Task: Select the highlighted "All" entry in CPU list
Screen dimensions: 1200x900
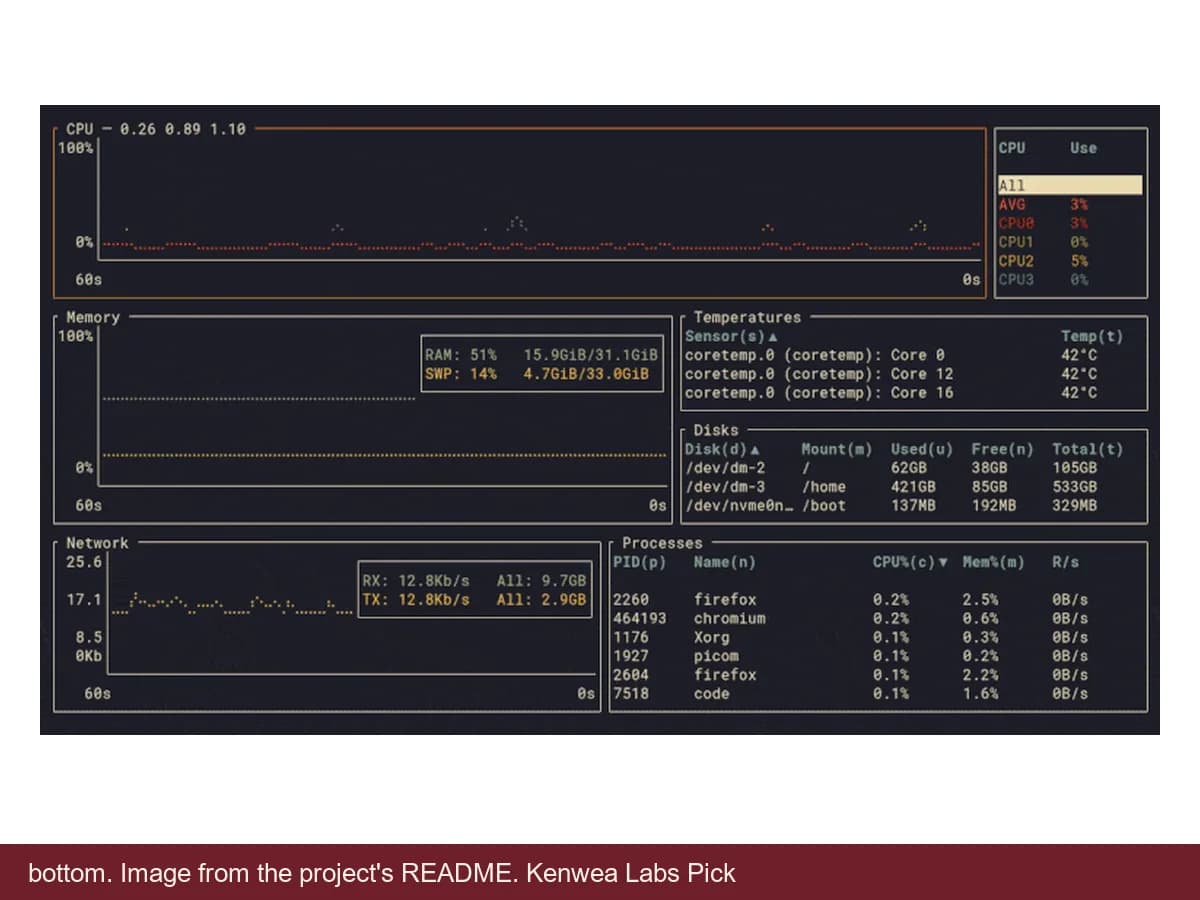Action: click(1069, 185)
